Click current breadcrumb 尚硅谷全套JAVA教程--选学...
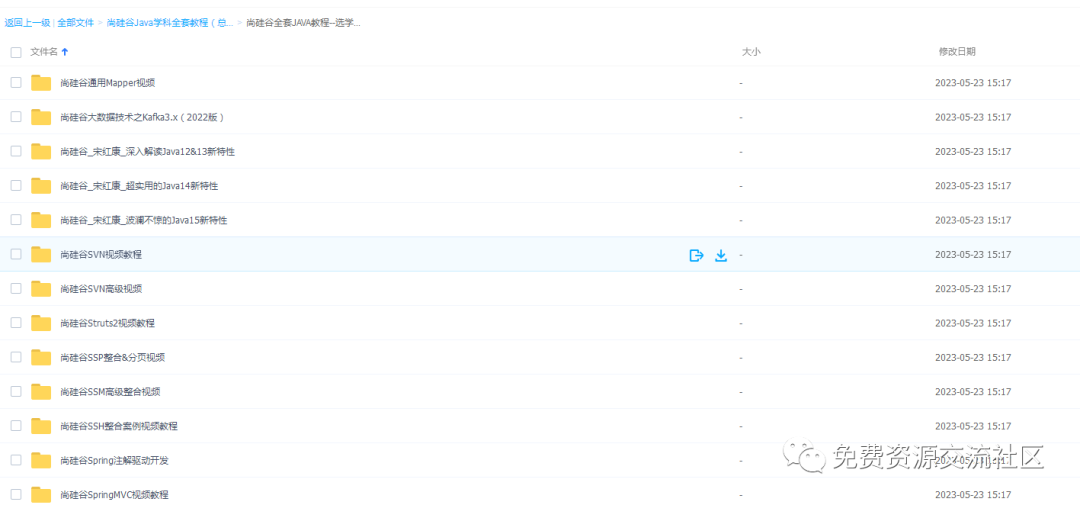 (x=304, y=23)
